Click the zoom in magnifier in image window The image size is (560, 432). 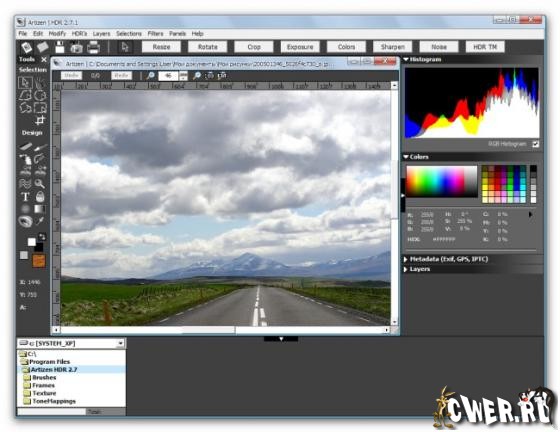(197, 76)
